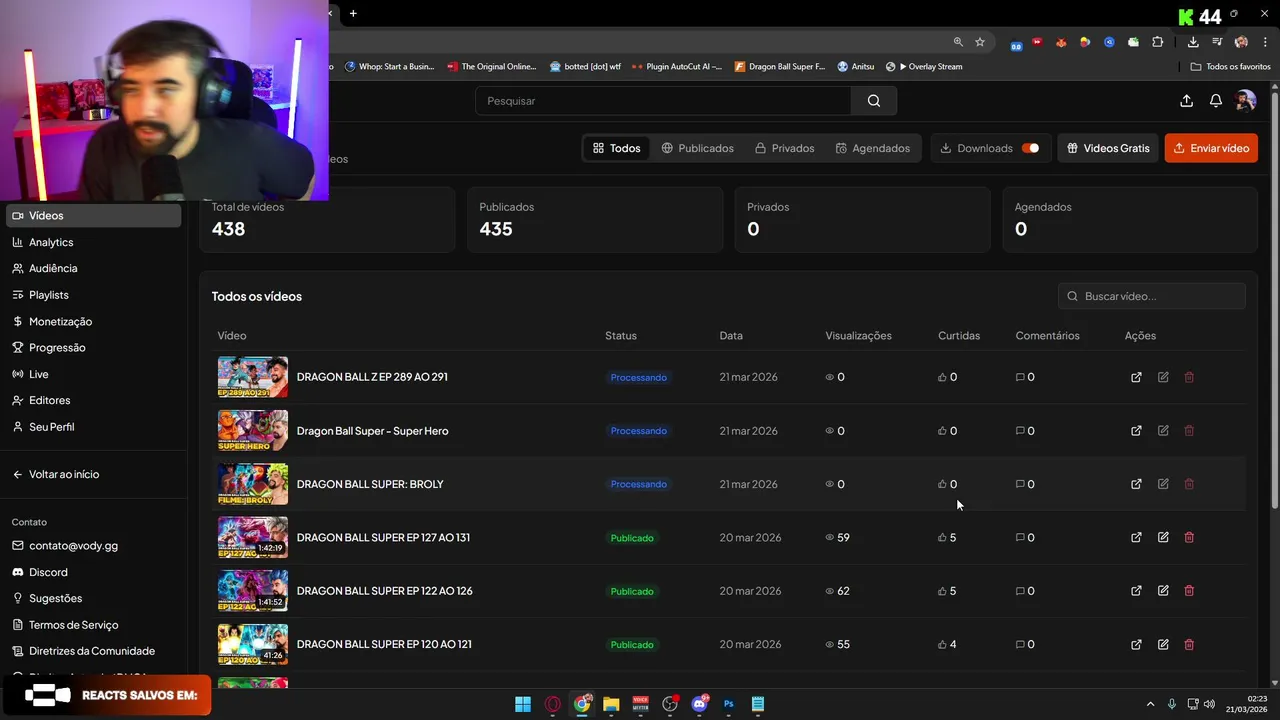Open Monetização in the sidebar
The height and width of the screenshot is (720, 1280).
tap(94, 321)
